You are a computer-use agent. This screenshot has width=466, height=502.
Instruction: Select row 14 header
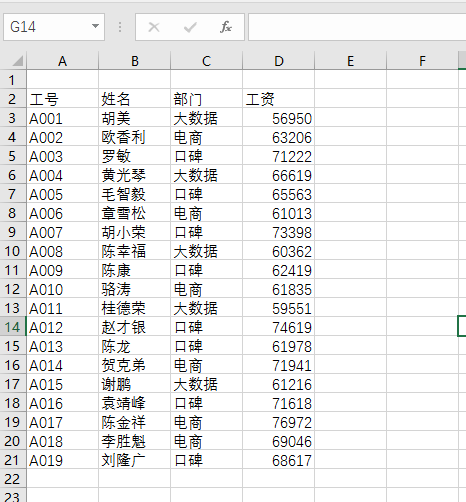coord(13,326)
